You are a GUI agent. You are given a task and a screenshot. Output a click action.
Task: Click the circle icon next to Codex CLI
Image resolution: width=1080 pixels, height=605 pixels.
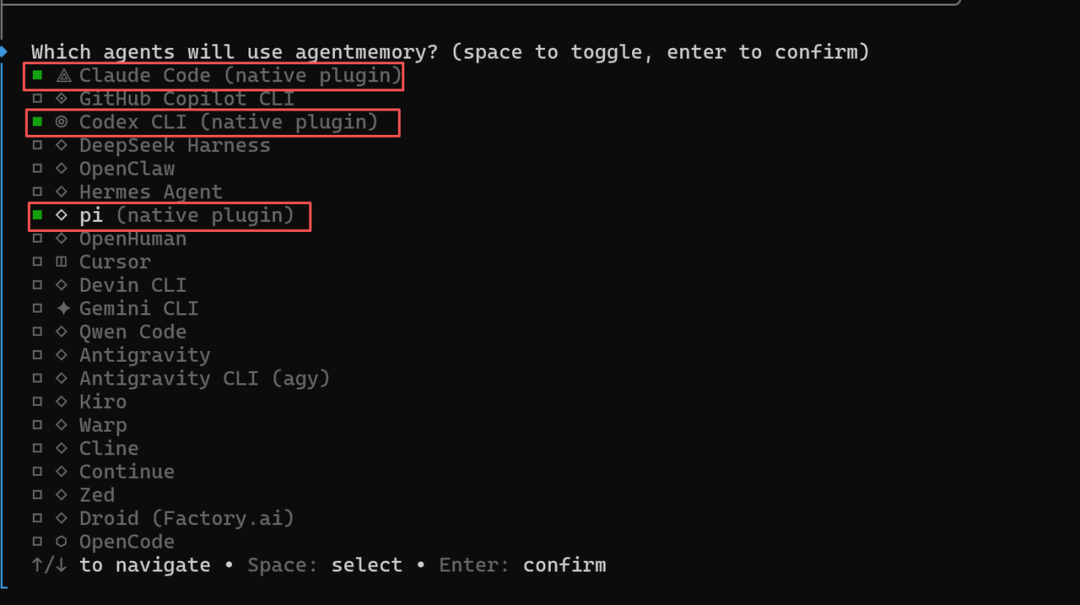pyautogui.click(x=61, y=122)
